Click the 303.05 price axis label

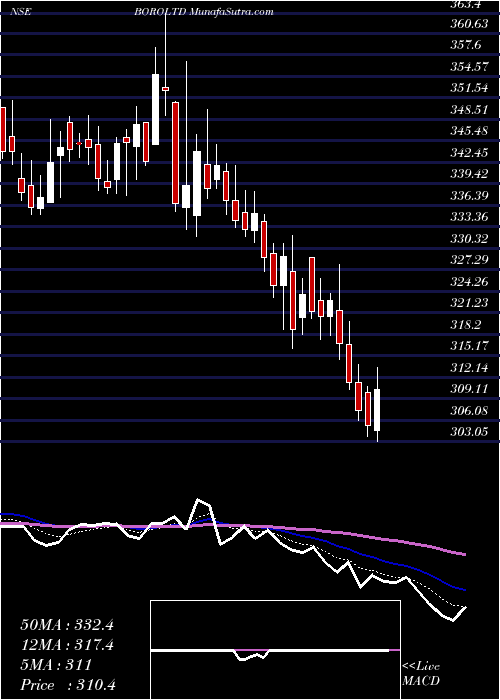[469, 431]
